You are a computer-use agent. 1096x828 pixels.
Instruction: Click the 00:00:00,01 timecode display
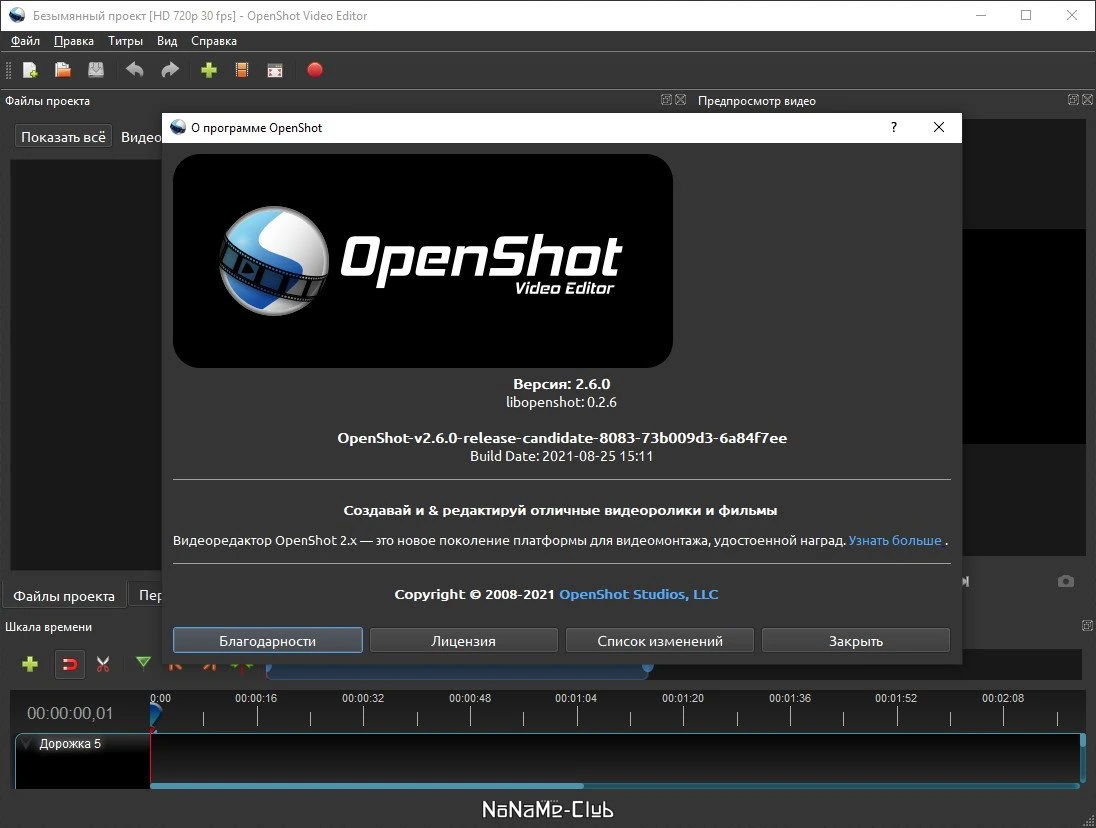pos(70,713)
